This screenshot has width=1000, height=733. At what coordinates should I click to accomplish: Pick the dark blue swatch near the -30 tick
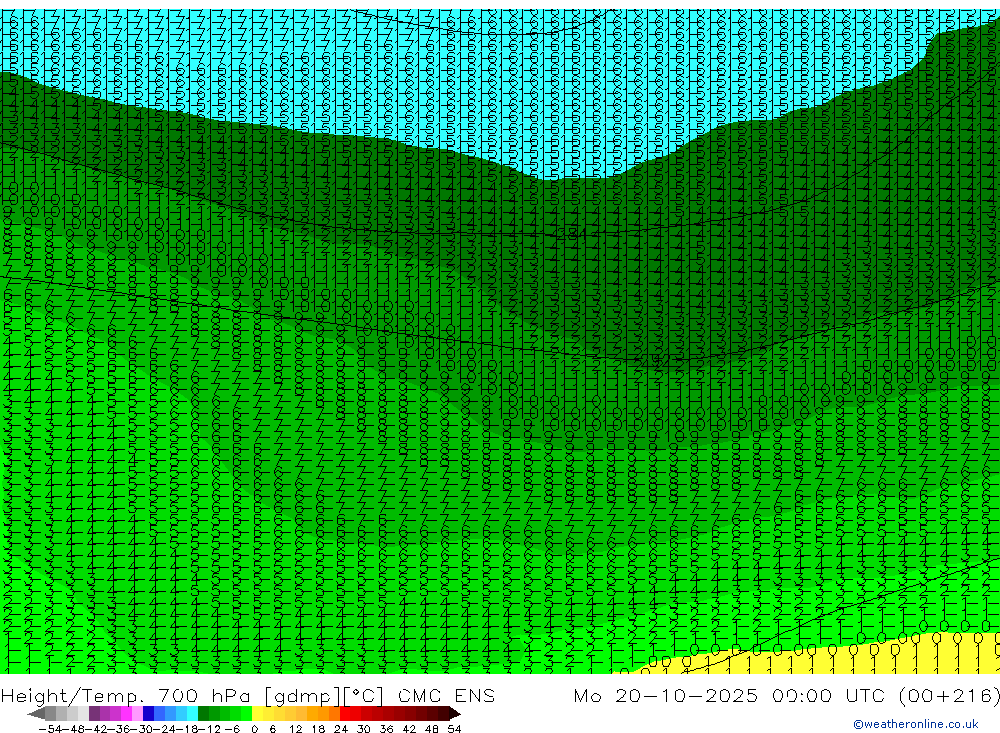(x=148, y=713)
